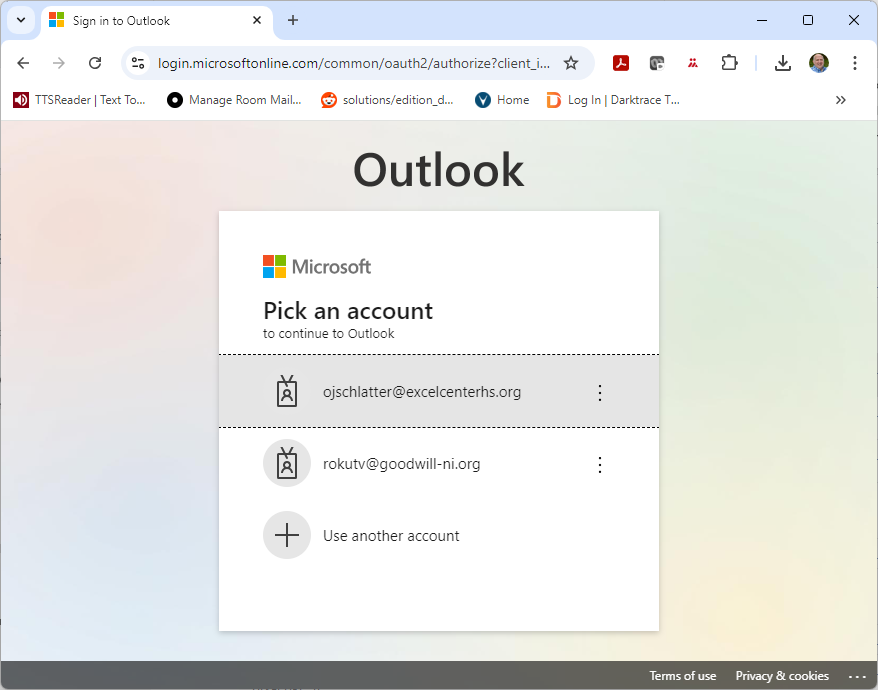Click the forward navigation arrow
The width and height of the screenshot is (878, 690).
click(x=59, y=63)
